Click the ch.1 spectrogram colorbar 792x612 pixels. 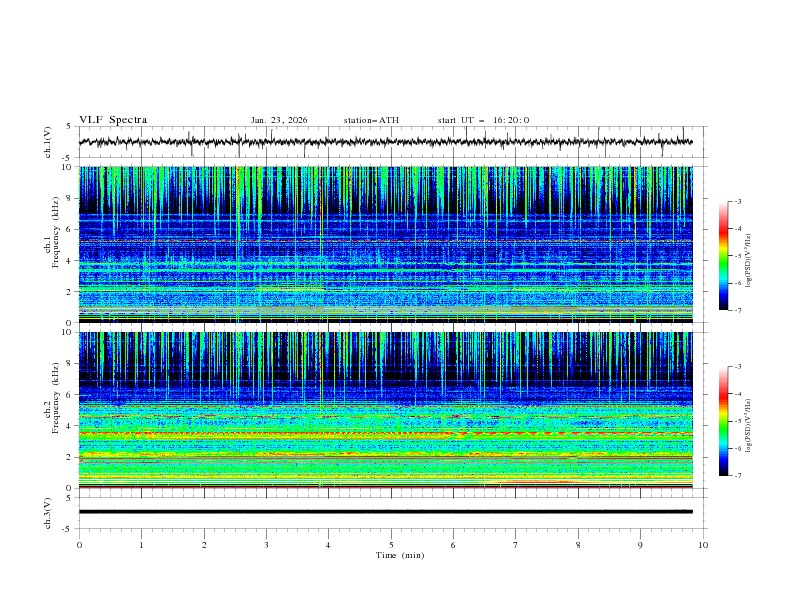pos(723,255)
